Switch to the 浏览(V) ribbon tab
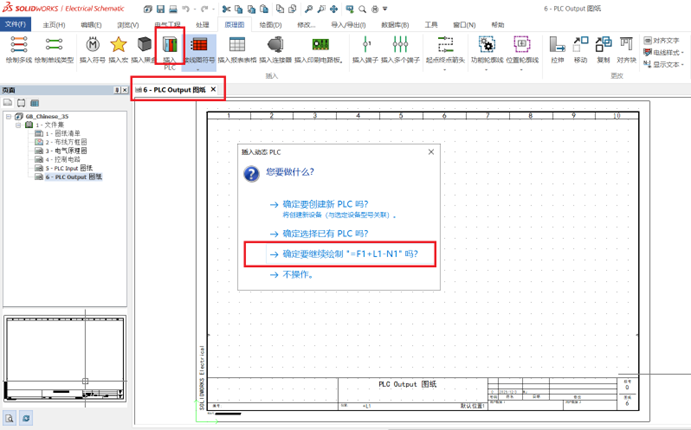Viewport: 691px width, 430px height. (x=128, y=25)
